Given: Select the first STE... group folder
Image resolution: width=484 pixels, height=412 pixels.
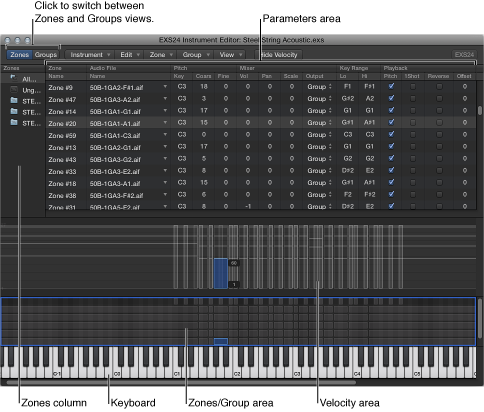Looking at the screenshot, I should tap(14, 100).
